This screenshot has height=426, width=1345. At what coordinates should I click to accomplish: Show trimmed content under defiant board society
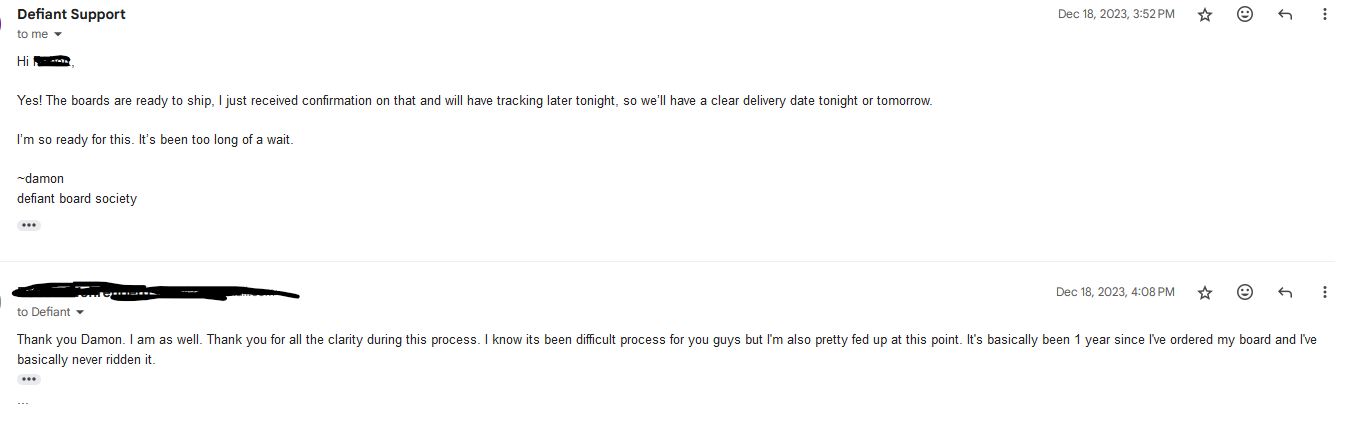pos(29,225)
